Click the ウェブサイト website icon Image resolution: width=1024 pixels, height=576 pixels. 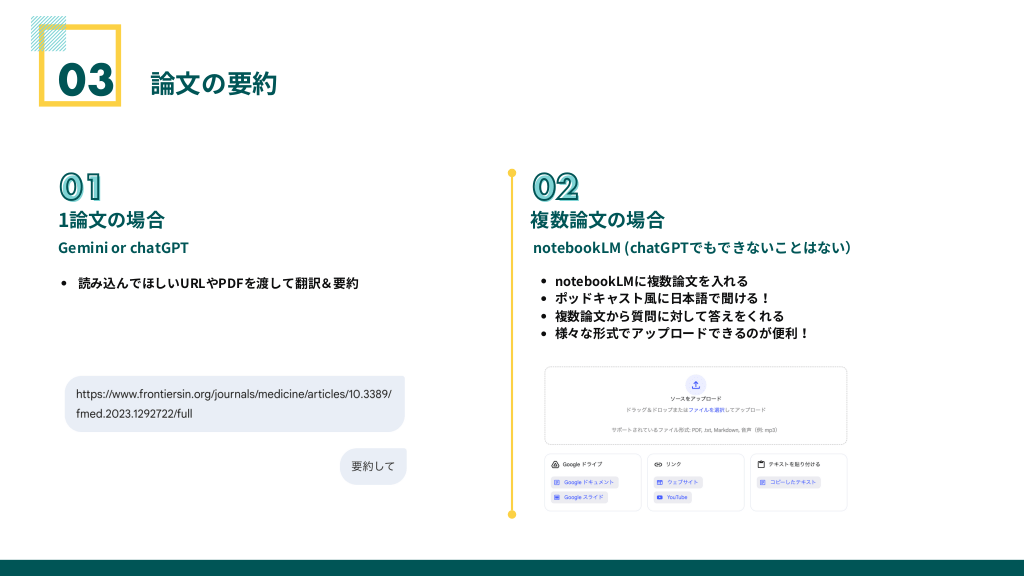coord(660,482)
